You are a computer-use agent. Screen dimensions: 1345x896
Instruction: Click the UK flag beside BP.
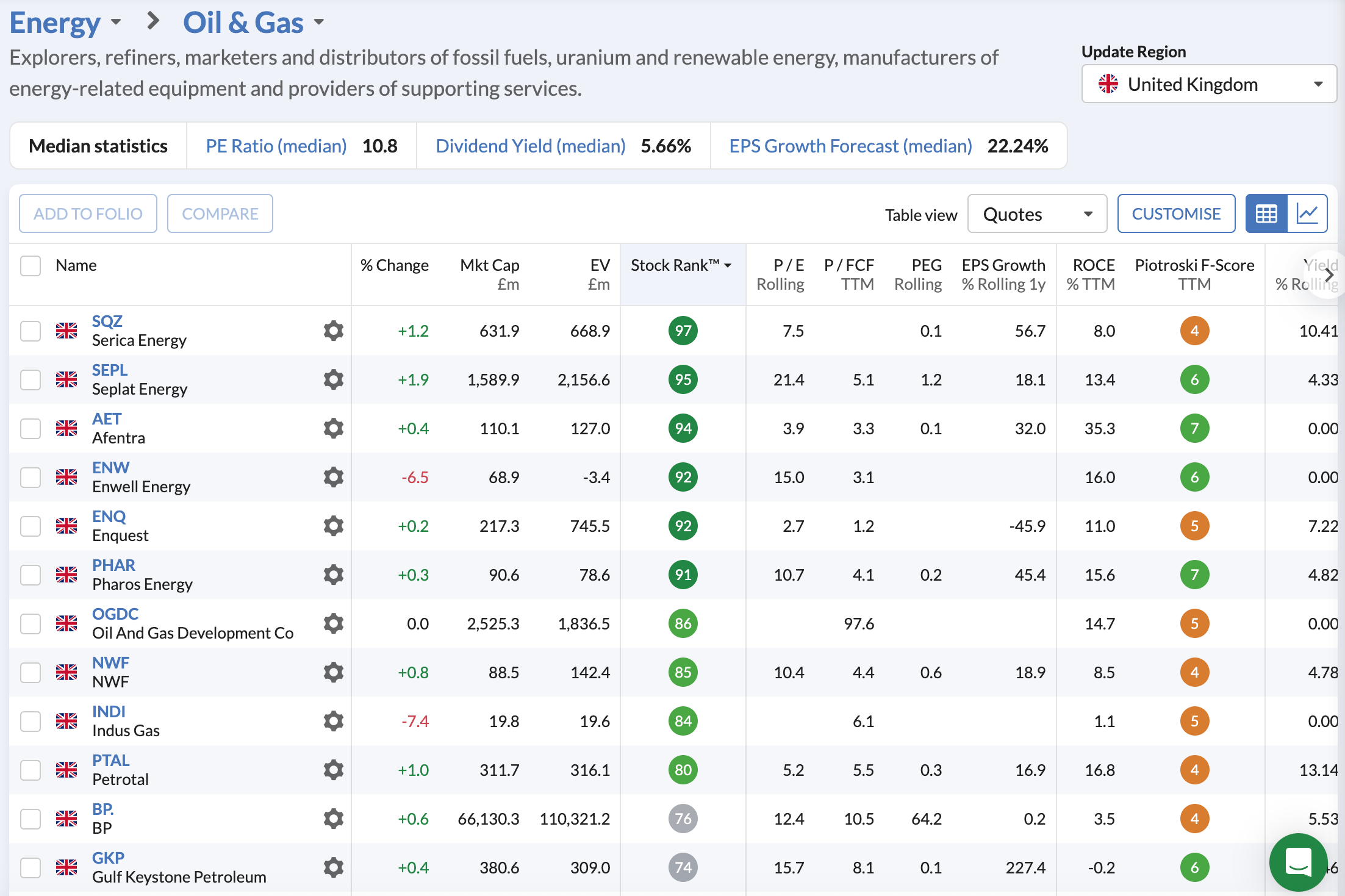[66, 819]
